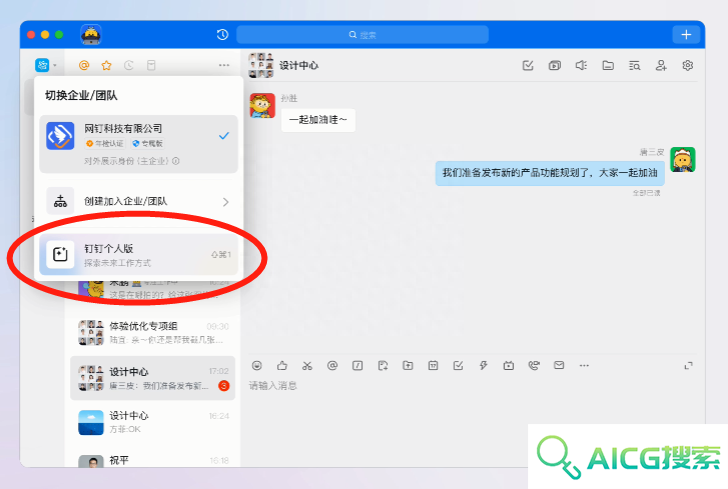
Task: Click the checkbox task icon in message toolbar
Action: tap(458, 365)
